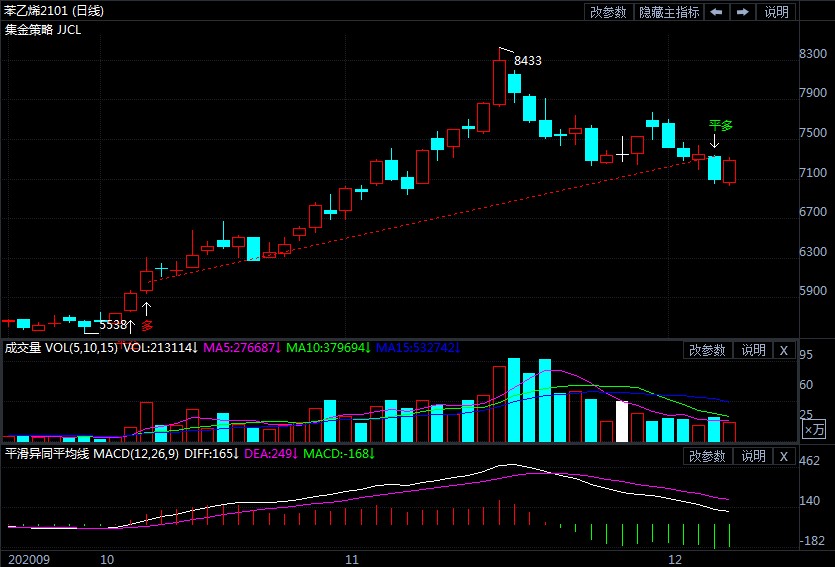Open 说明 in the MACD panel

point(753,456)
